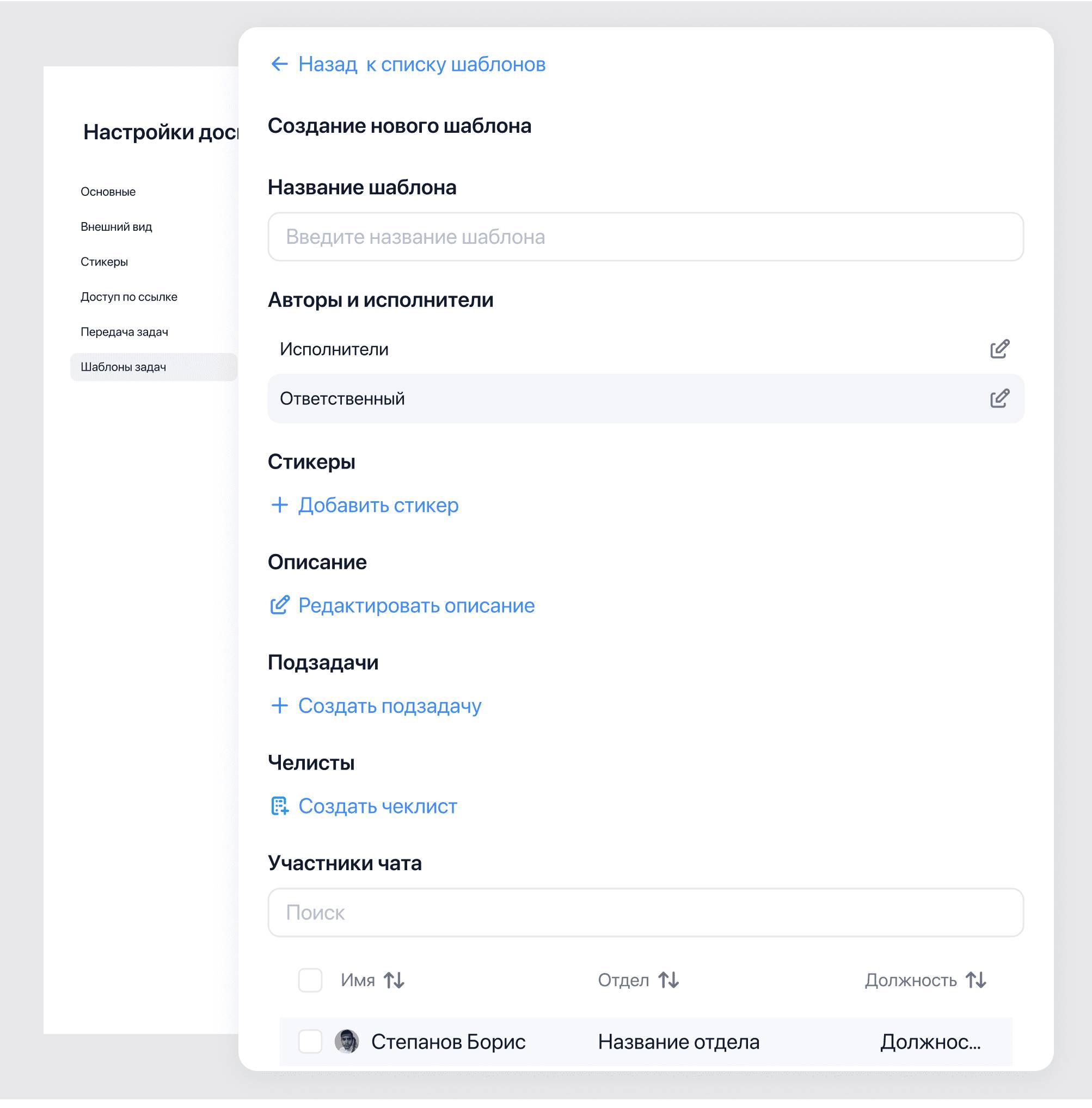Viewport: 1092px width, 1108px height.
Task: Click plus icon beside Добавить стикер
Action: point(279,504)
